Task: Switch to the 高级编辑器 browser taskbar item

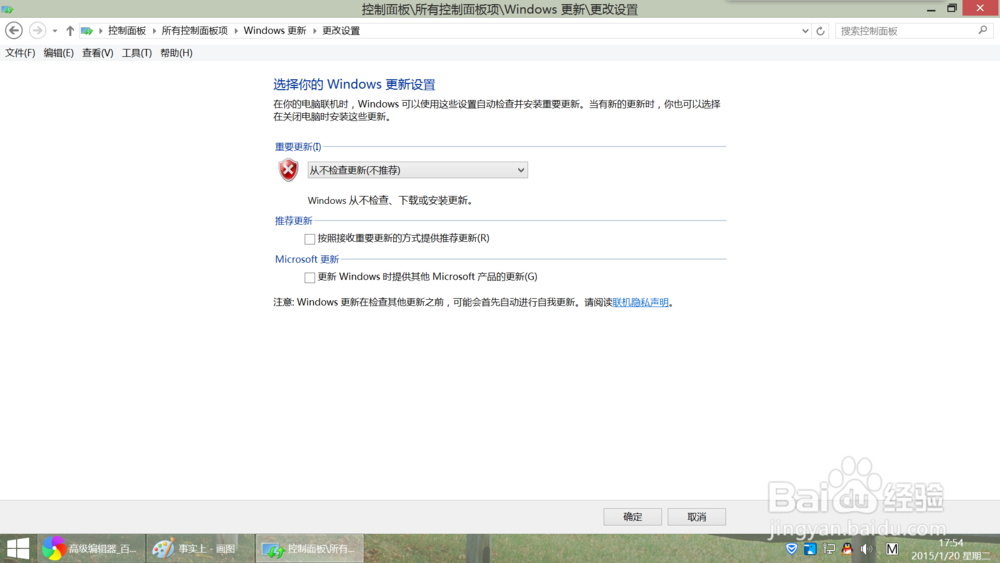Action: 91,548
